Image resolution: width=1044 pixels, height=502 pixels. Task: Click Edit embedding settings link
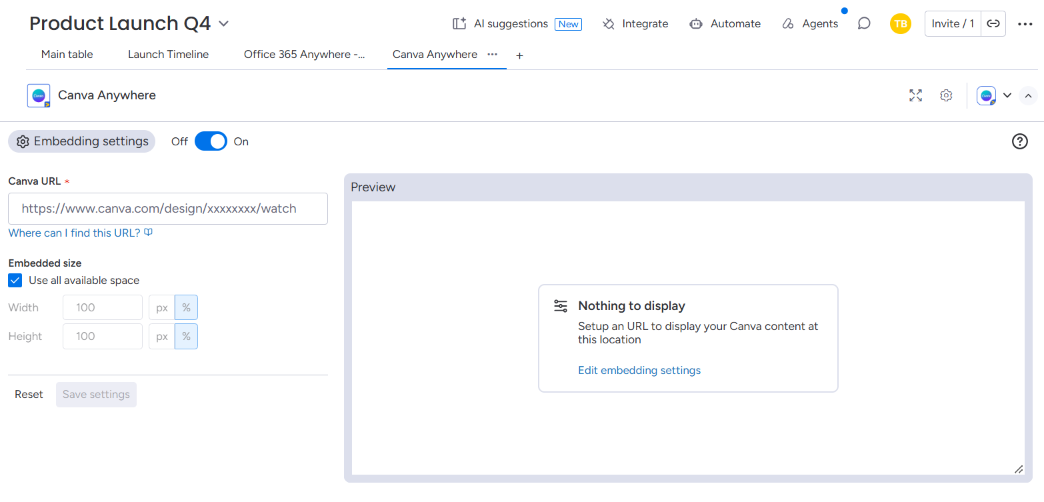click(639, 370)
